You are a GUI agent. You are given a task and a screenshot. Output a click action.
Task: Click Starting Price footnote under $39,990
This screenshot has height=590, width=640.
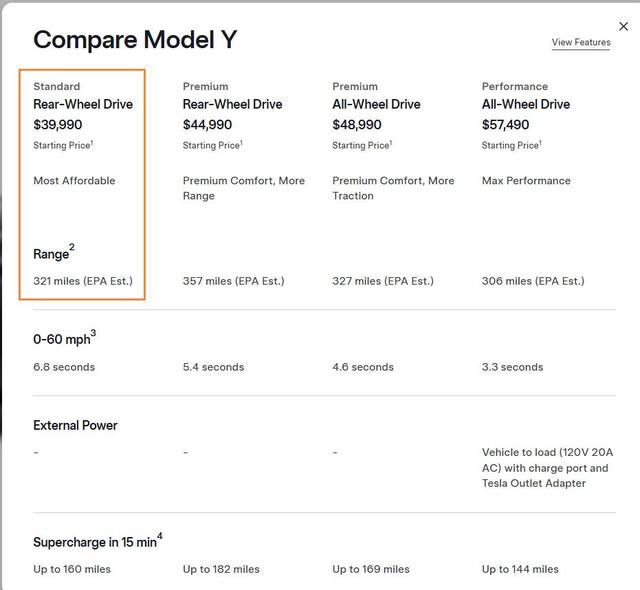click(x=92, y=142)
